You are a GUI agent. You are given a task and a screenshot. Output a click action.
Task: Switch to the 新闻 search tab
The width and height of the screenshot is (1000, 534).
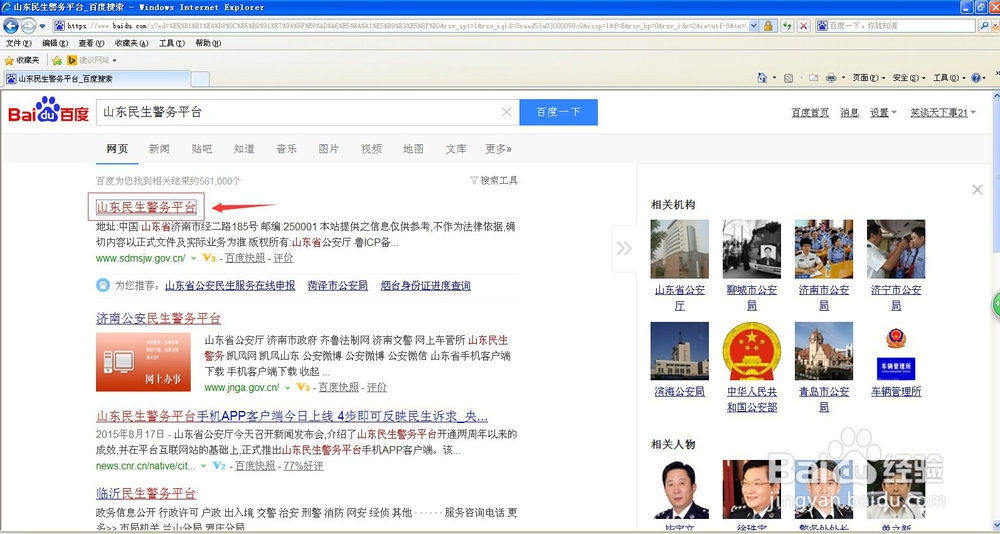pos(159,149)
